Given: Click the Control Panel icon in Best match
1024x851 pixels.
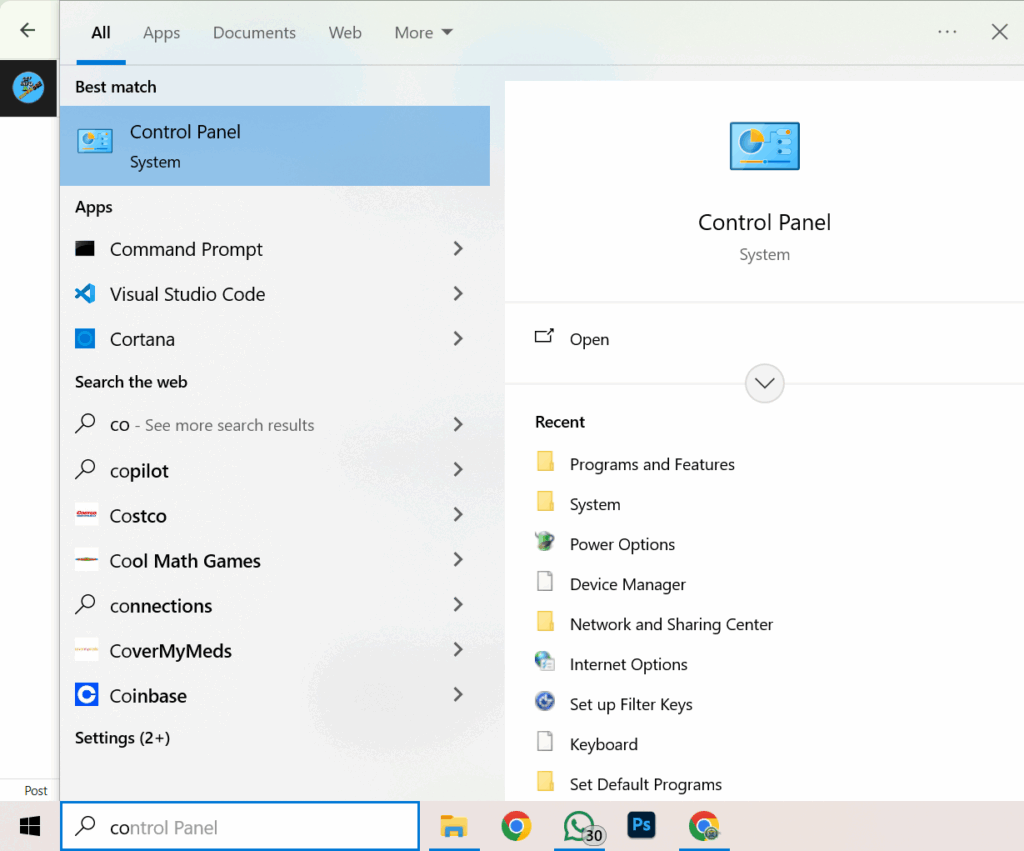Looking at the screenshot, I should 95,140.
